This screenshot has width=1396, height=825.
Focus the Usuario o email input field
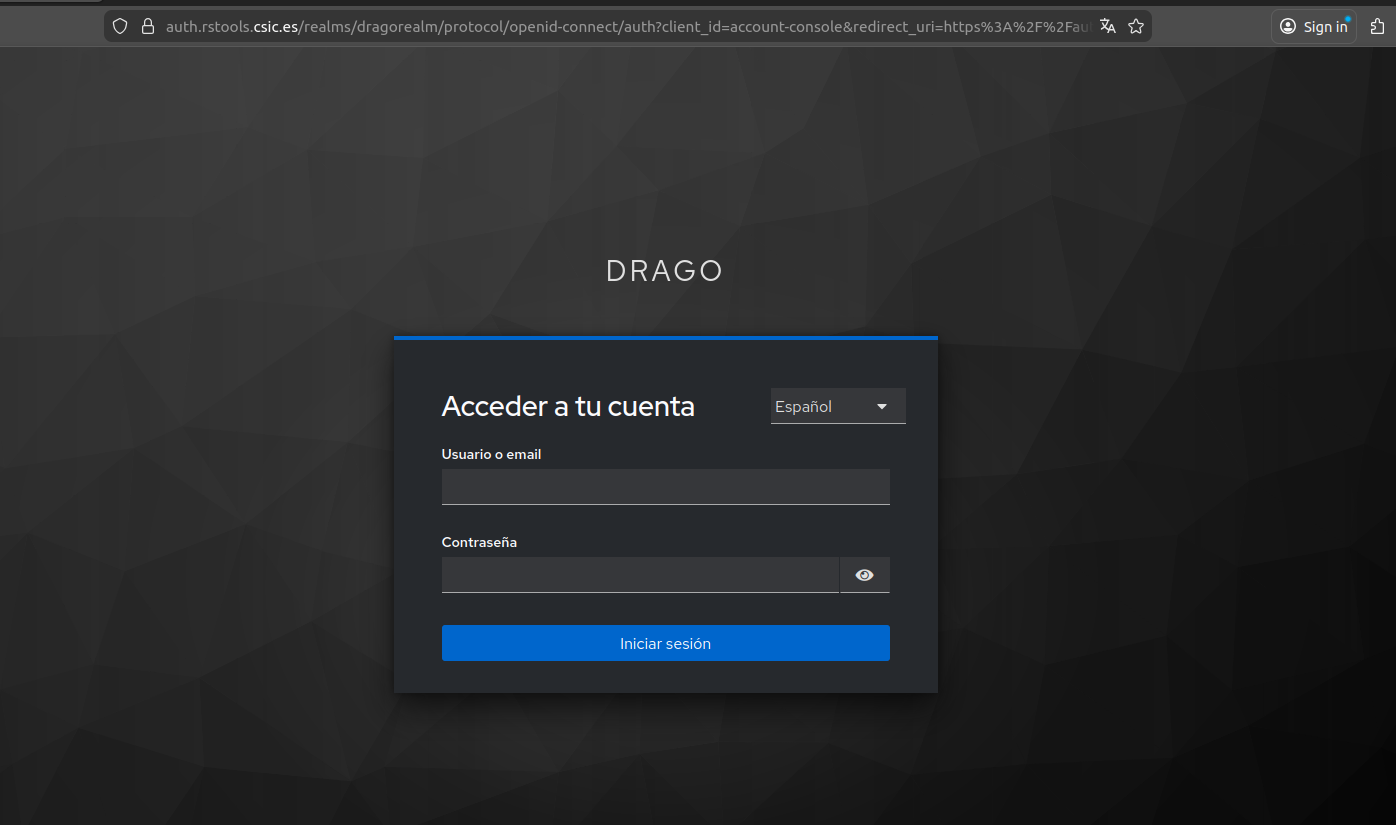tap(665, 487)
